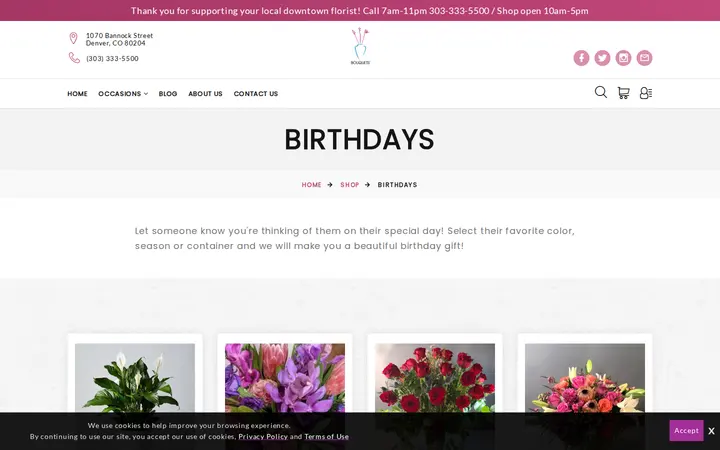Open the Terms of Use link
720x450 pixels.
[x=326, y=436]
